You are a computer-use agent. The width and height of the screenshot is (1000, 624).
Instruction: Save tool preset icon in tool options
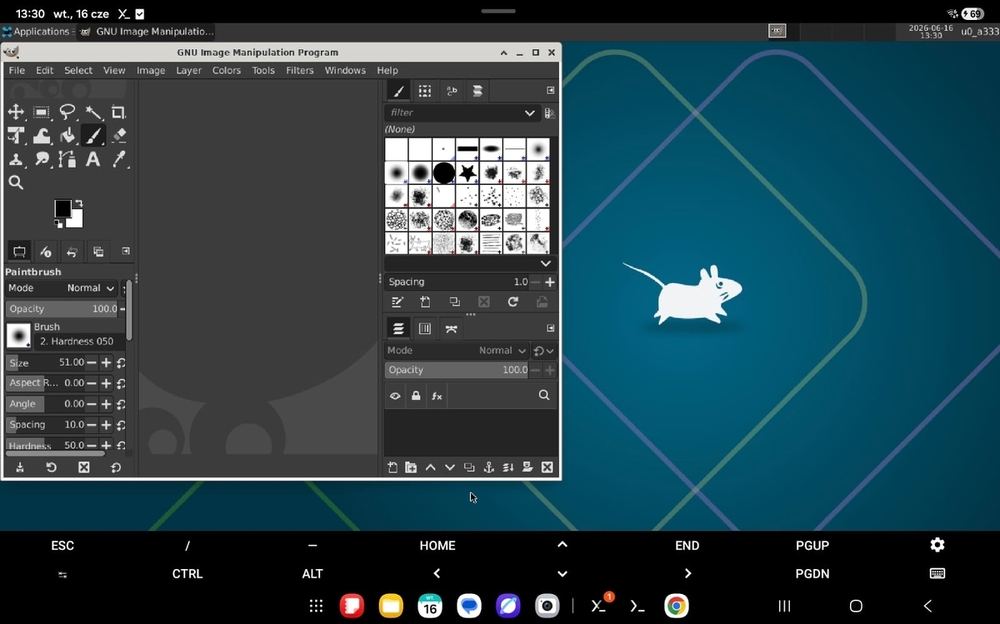(20, 468)
